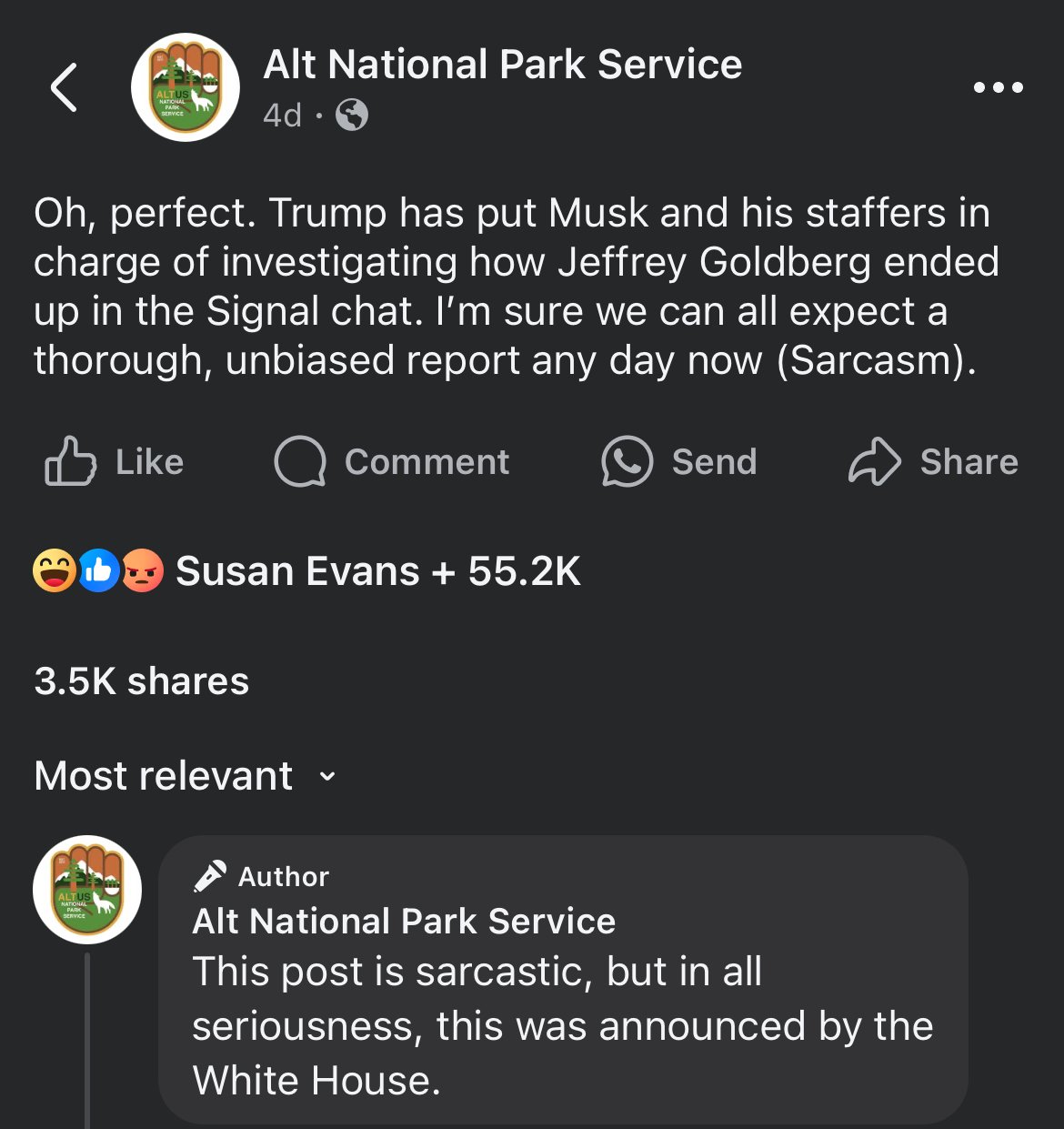1064x1129 pixels.
Task: Expand the Most relevant sort dropdown
Action: (186, 776)
